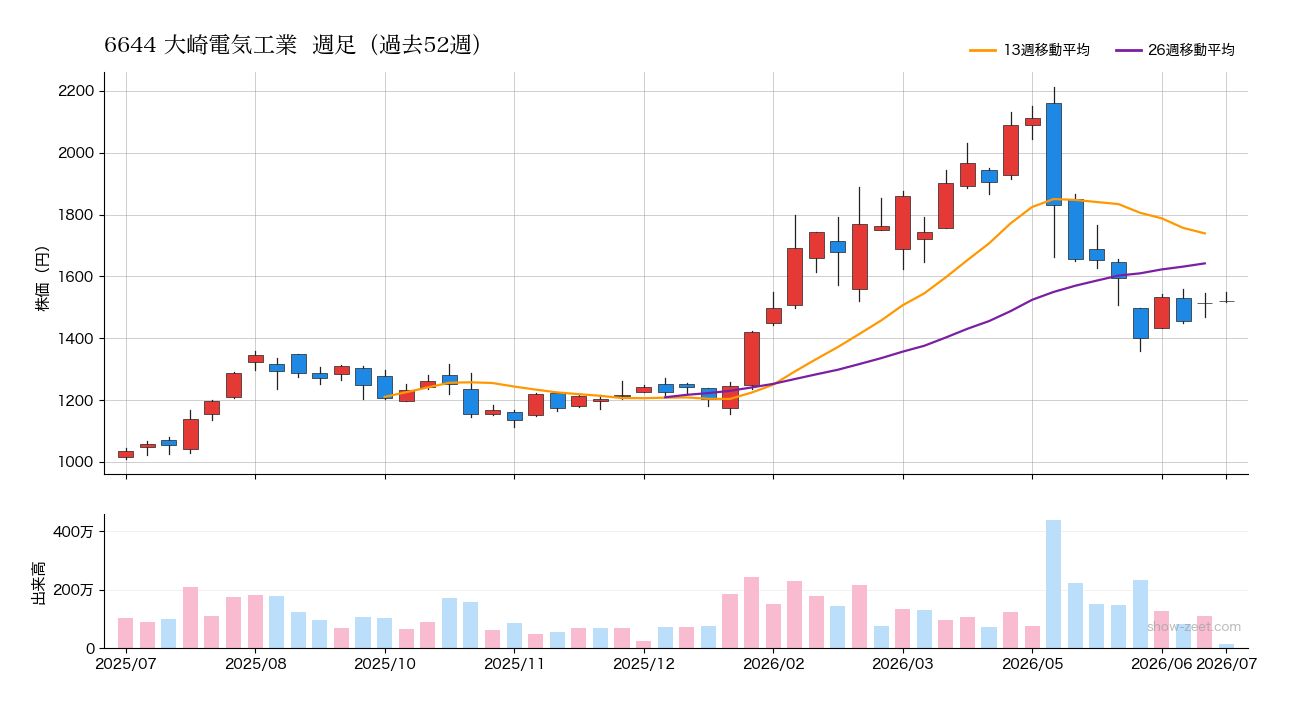Click the 2026/02 x-axis date label
This screenshot has width=1300, height=720.
coord(774,663)
